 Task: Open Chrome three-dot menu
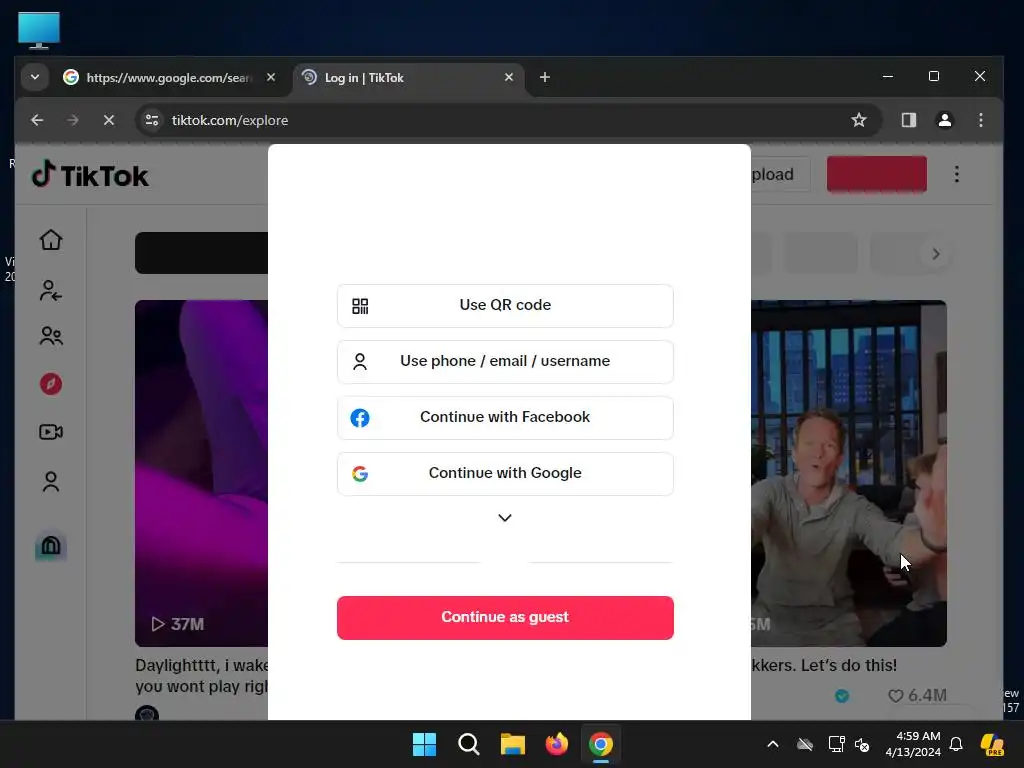point(980,120)
